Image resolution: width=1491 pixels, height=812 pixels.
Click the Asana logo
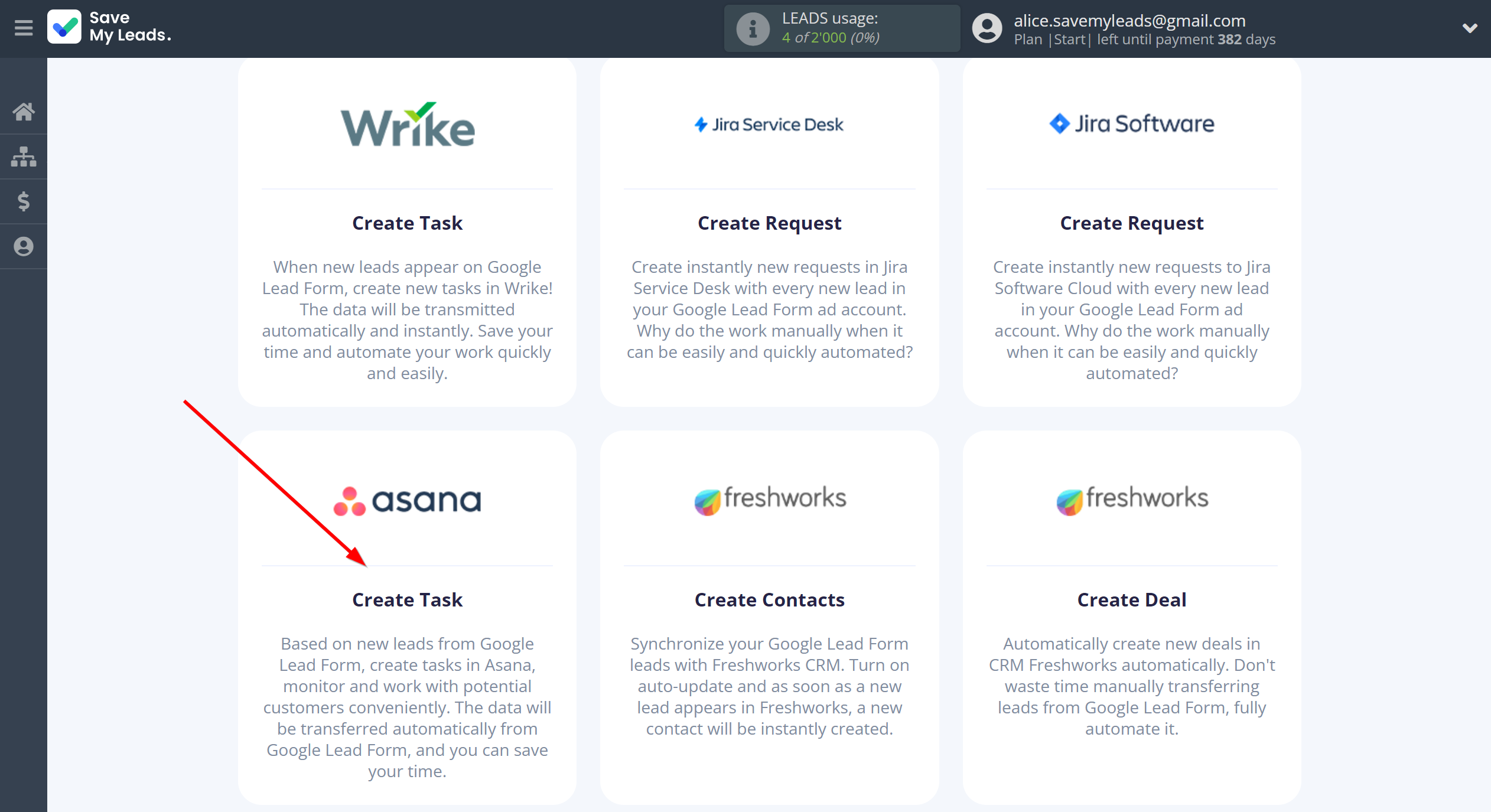tap(408, 501)
